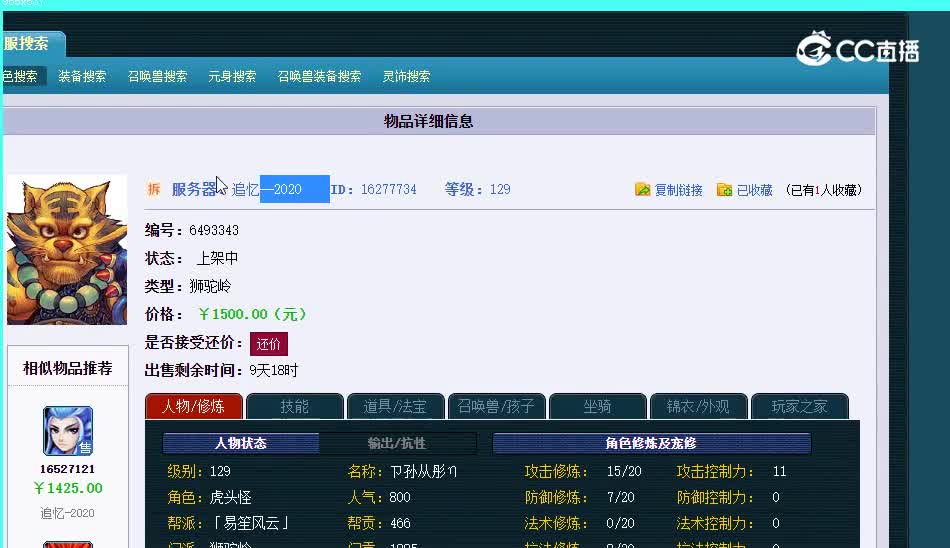Click the 状态 value 上架中
Viewport: 950px width, 548px height.
217,258
